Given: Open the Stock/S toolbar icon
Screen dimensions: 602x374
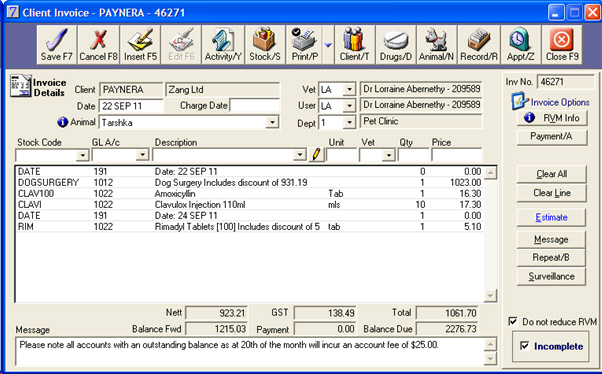Looking at the screenshot, I should click(265, 45).
